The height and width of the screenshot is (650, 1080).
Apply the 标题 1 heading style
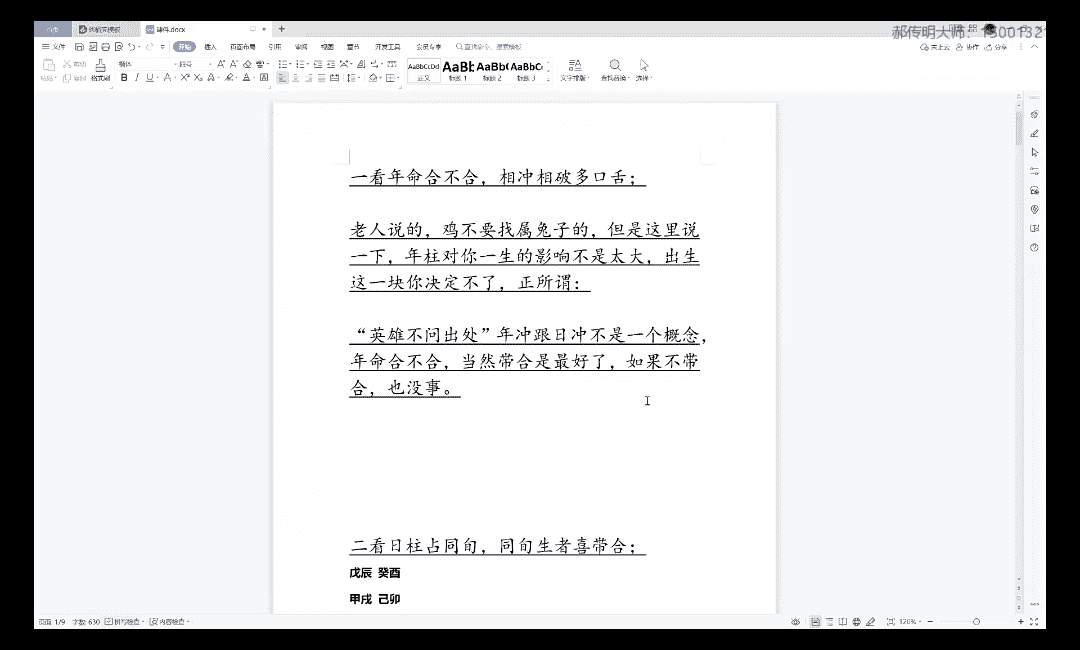458,70
